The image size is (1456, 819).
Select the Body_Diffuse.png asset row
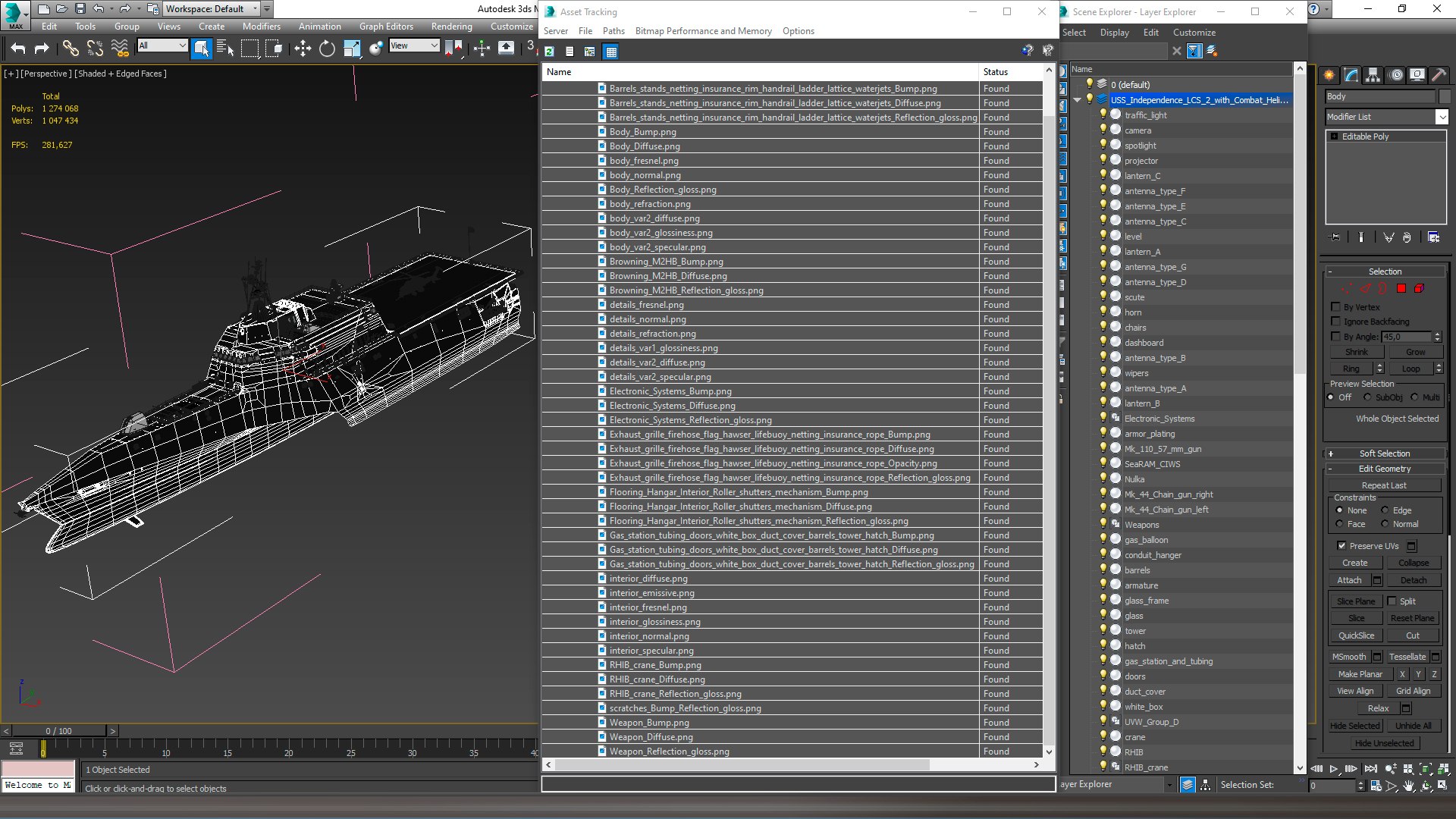pyautogui.click(x=792, y=146)
